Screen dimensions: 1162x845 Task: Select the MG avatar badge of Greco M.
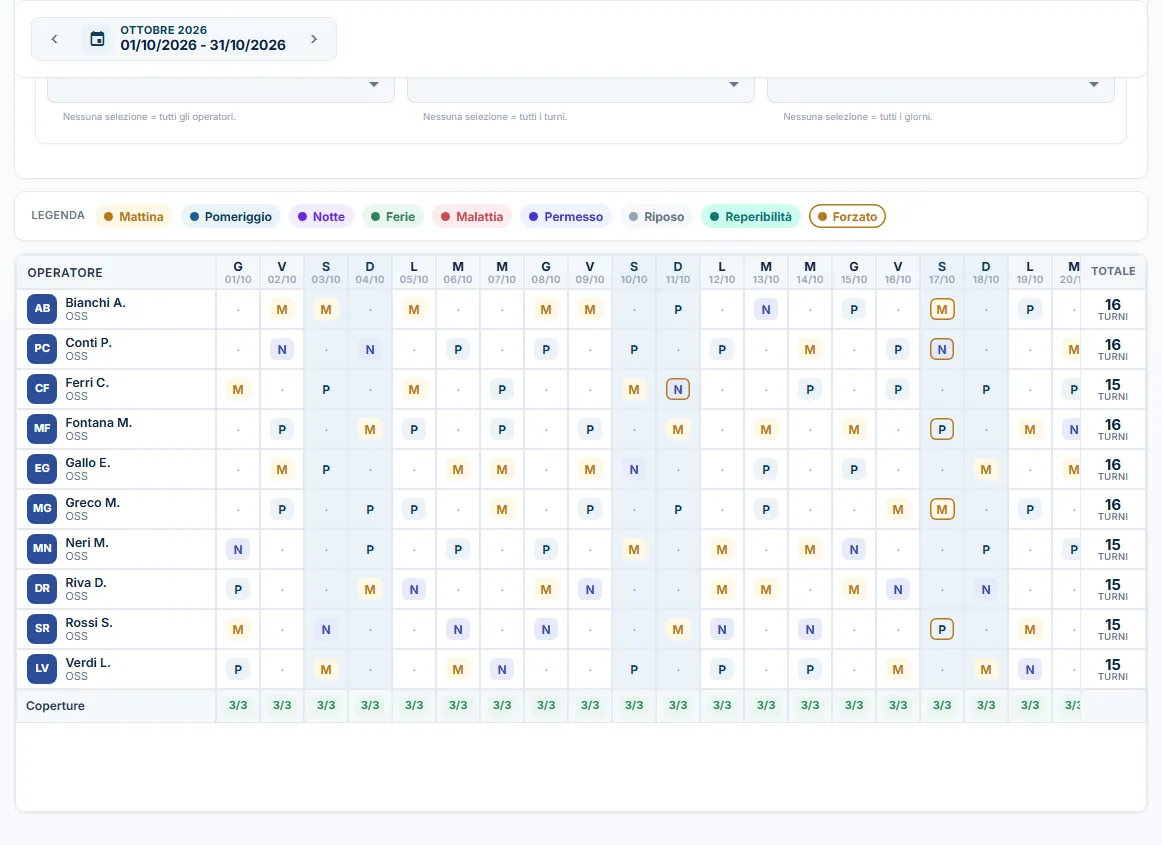pos(42,509)
